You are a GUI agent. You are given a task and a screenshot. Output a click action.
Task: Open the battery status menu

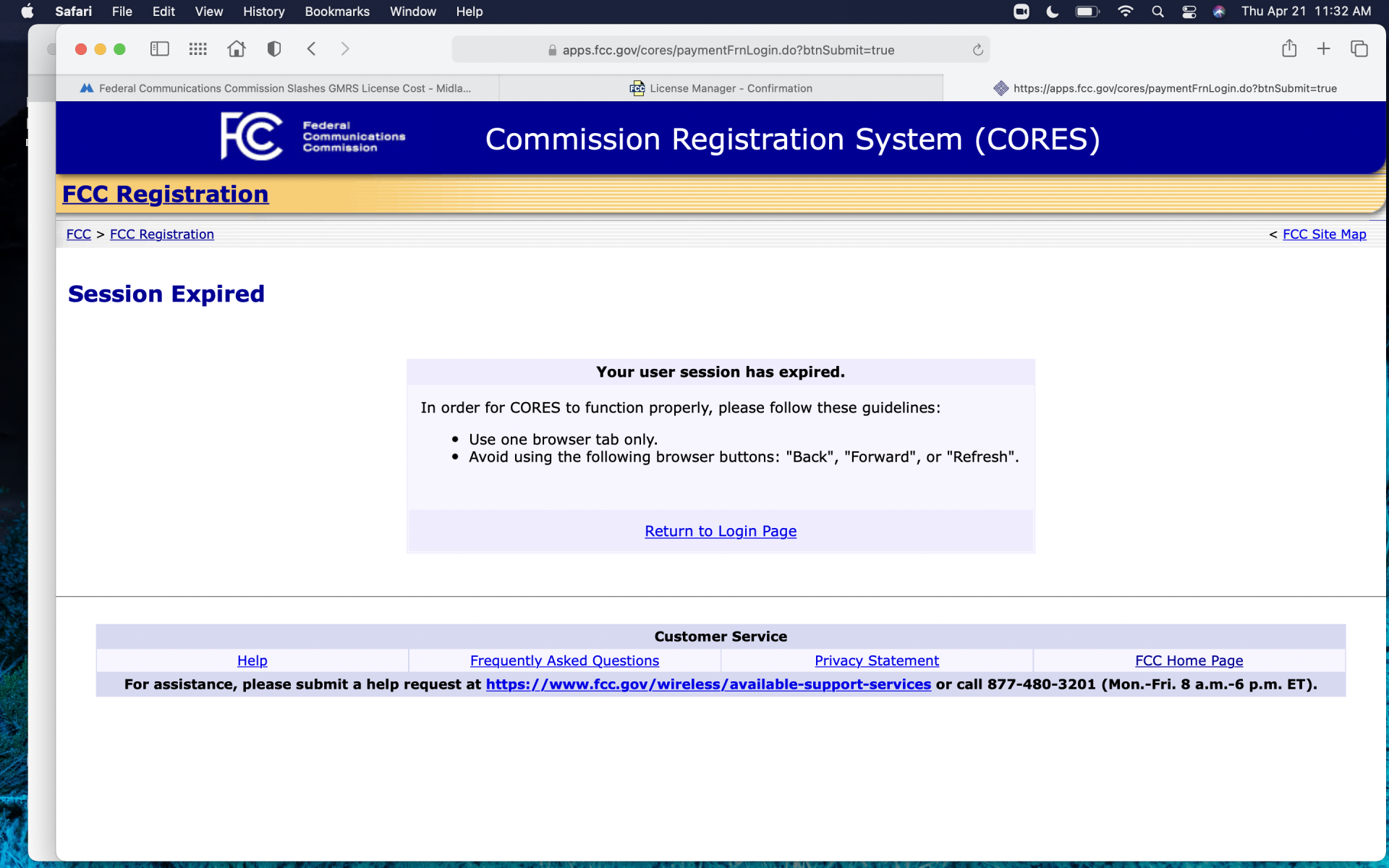1087,11
